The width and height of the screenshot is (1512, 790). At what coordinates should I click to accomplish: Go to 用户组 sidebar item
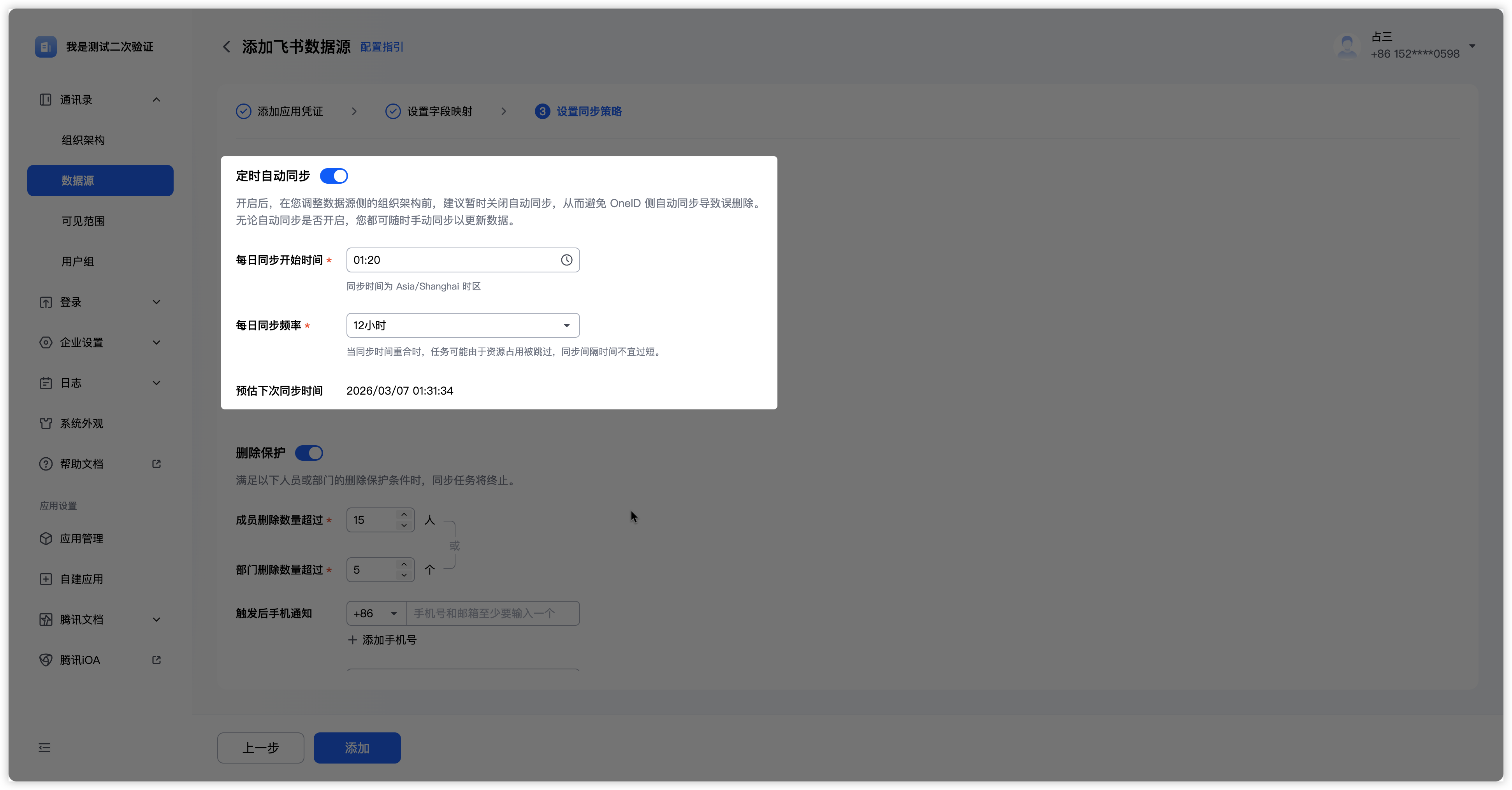(77, 261)
